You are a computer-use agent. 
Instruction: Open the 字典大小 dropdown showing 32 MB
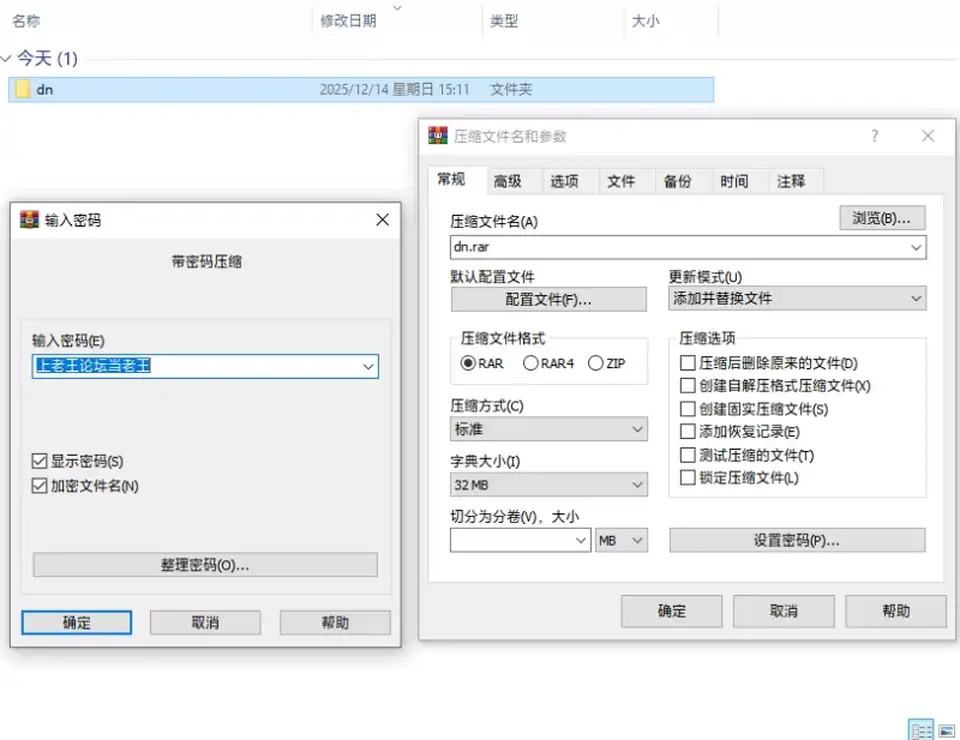coord(549,485)
